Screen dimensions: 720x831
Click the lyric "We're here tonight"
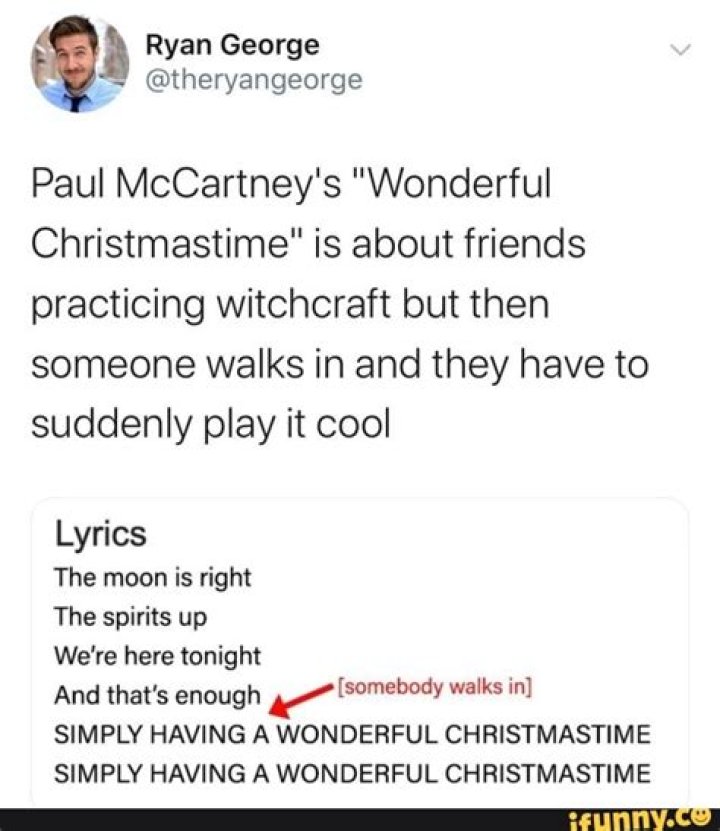click(x=157, y=656)
